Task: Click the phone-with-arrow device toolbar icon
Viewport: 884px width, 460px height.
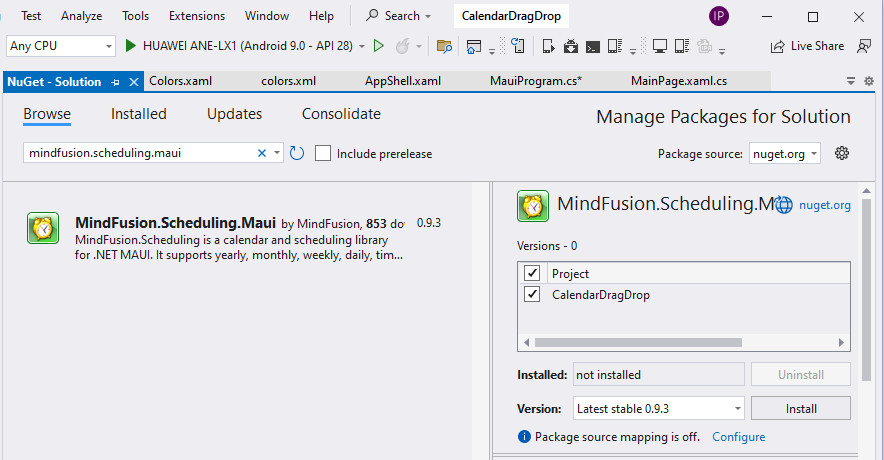Action: [x=548, y=46]
